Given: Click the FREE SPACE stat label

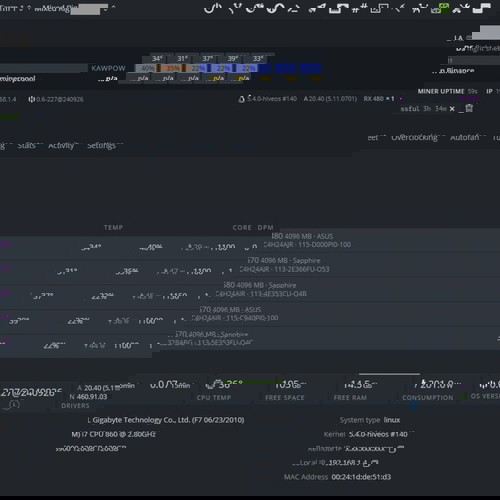Looking at the screenshot, I should point(285,398).
